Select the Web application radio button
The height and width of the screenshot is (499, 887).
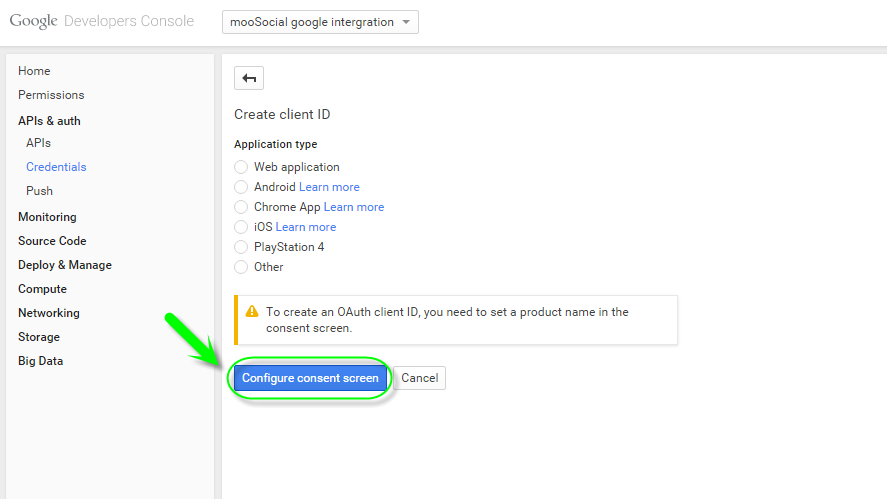coord(241,167)
